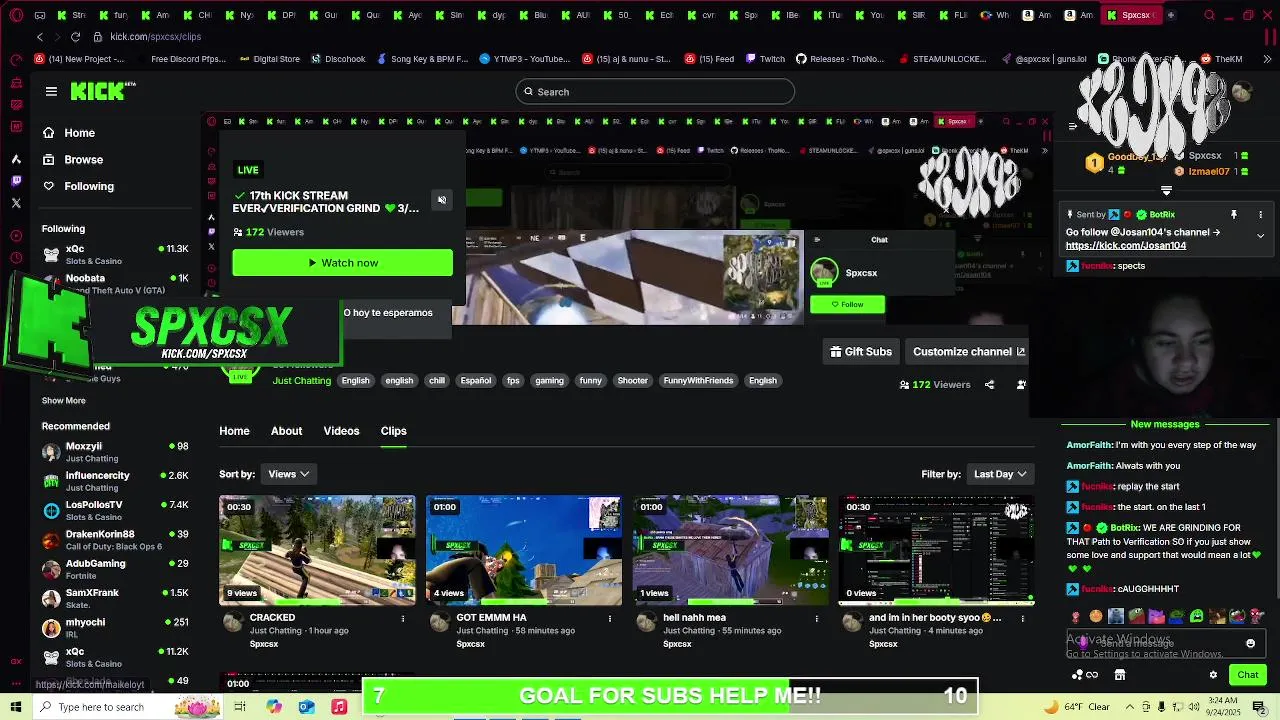
Task: Switch to the channel Home tab
Action: coord(234,431)
